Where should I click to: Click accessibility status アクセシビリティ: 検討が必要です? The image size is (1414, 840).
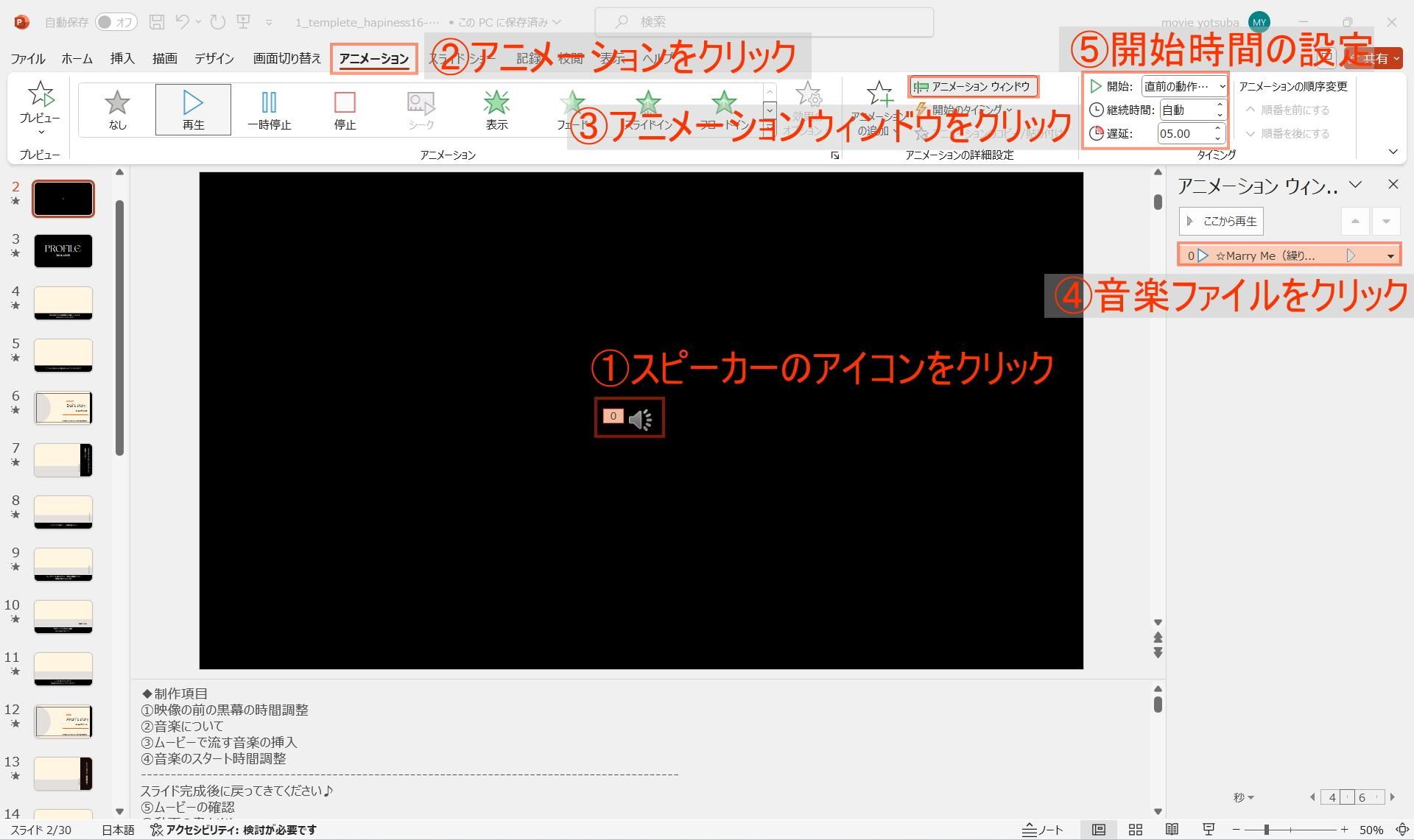pyautogui.click(x=233, y=830)
